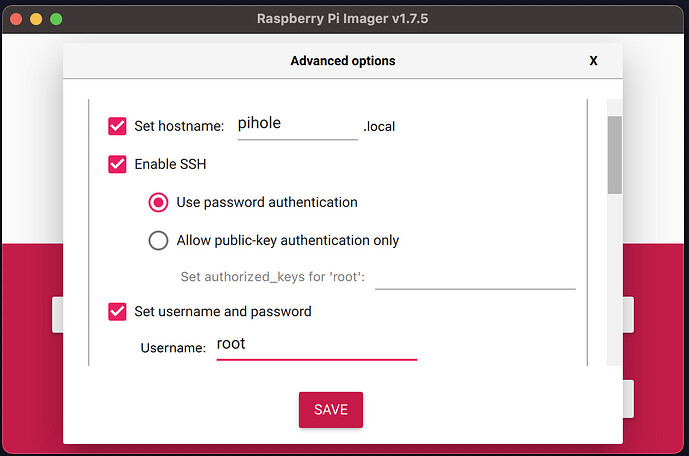Viewport: 689px width, 456px height.
Task: Select Use password authentication option
Action: point(158,202)
